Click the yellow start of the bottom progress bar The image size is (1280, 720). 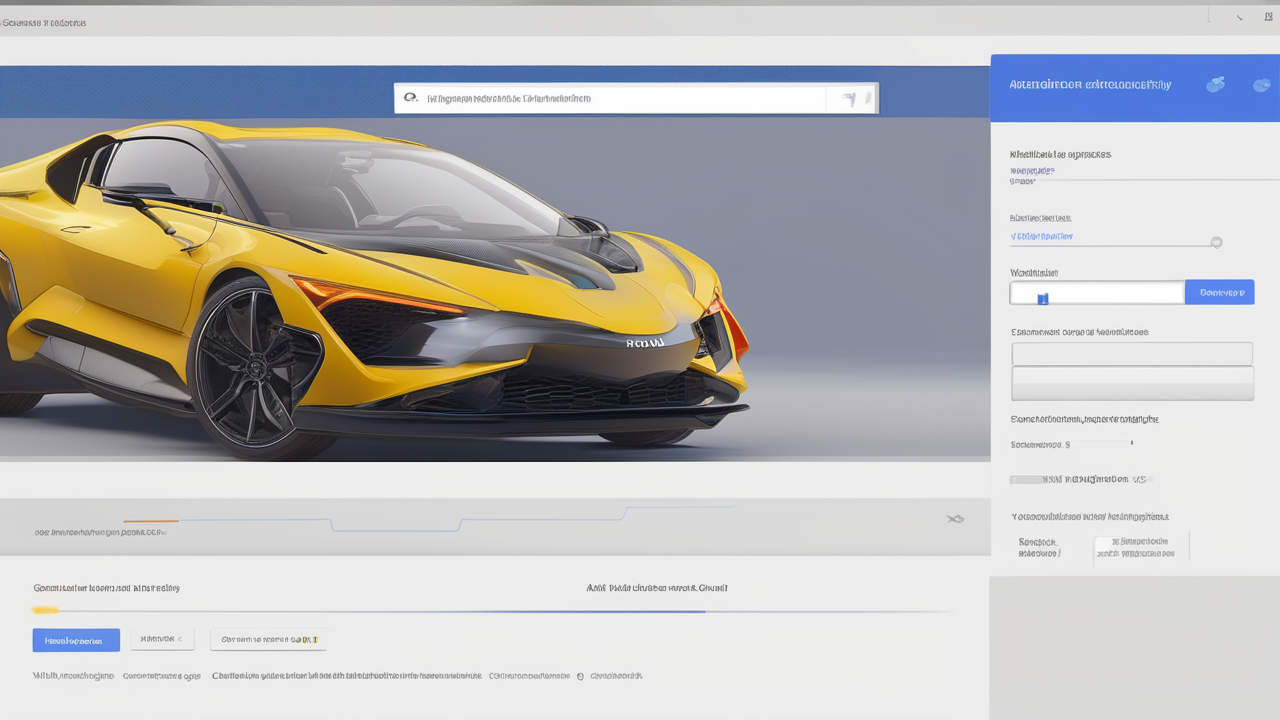45,610
